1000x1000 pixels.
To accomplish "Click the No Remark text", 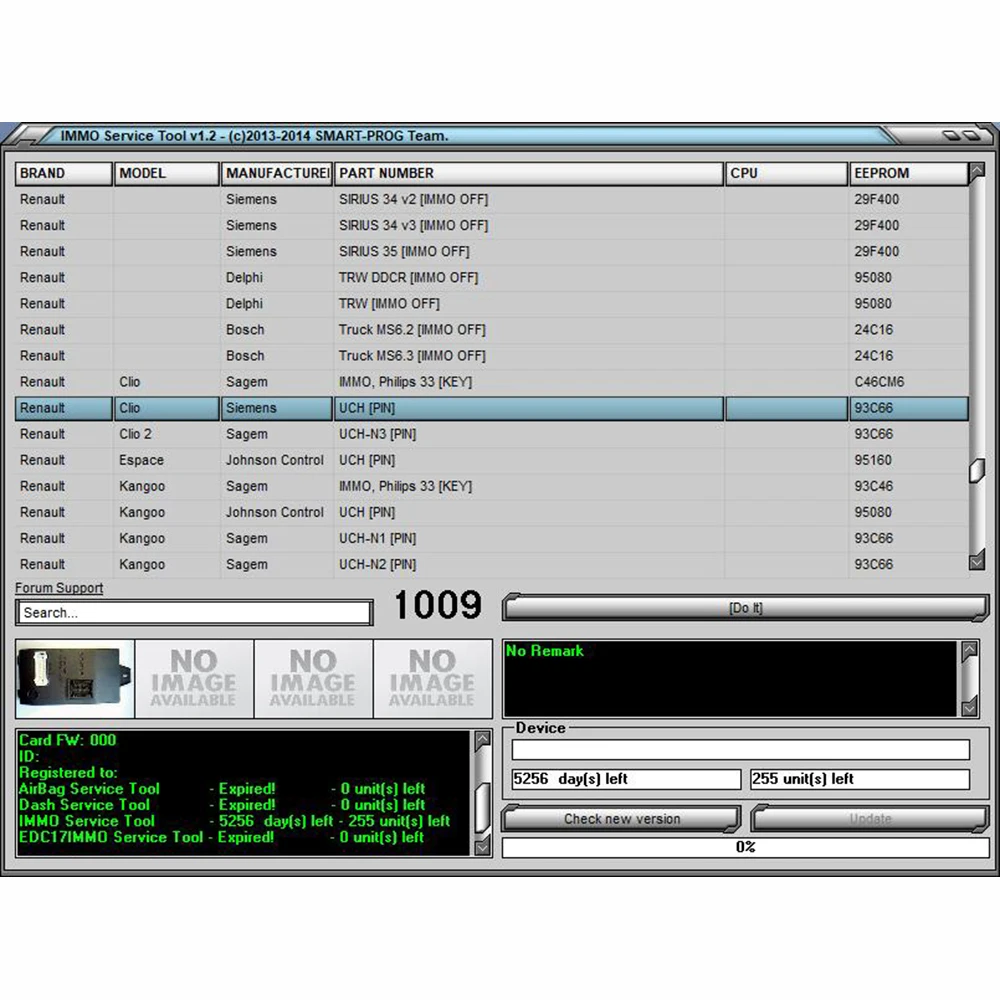I will click(x=544, y=651).
